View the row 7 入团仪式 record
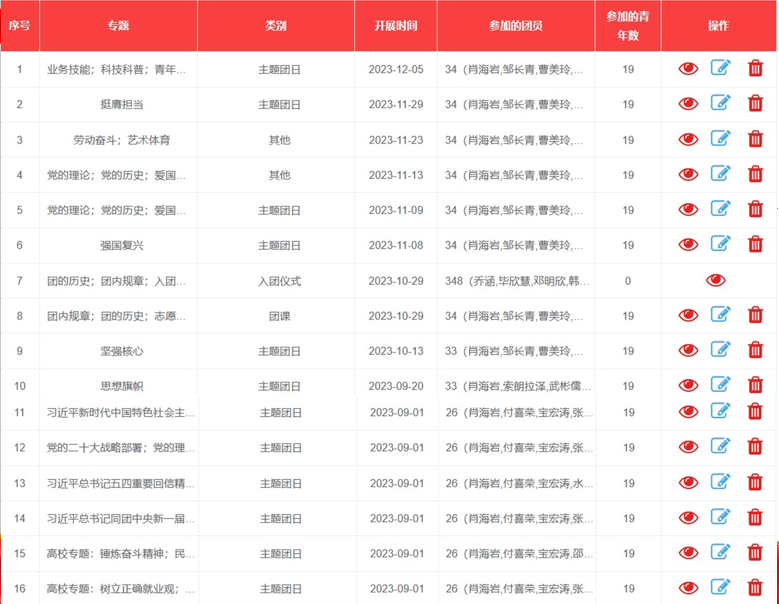 [716, 281]
